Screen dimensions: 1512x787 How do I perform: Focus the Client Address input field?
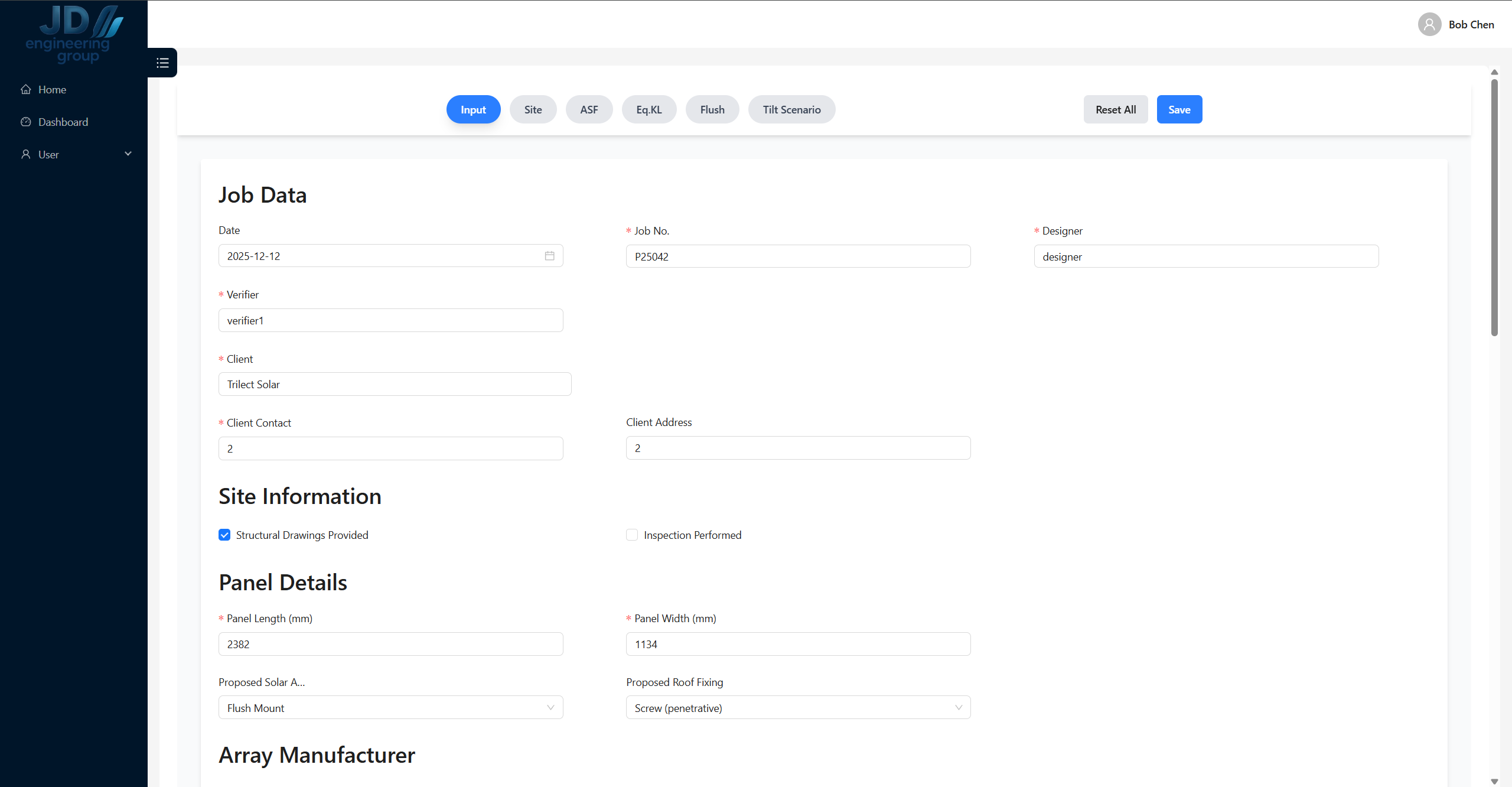pos(799,448)
